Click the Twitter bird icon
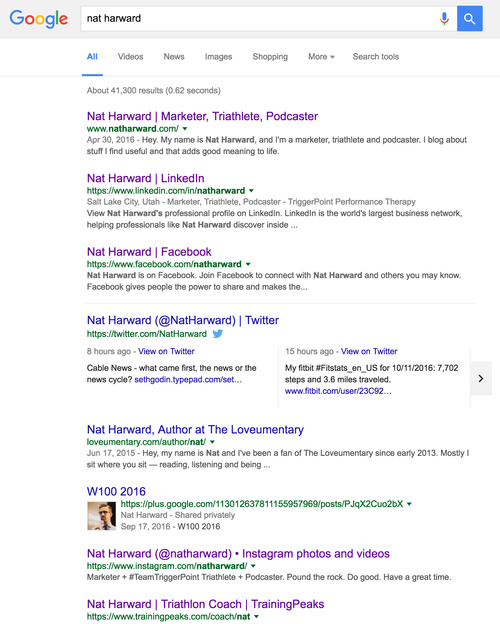 (x=218, y=333)
